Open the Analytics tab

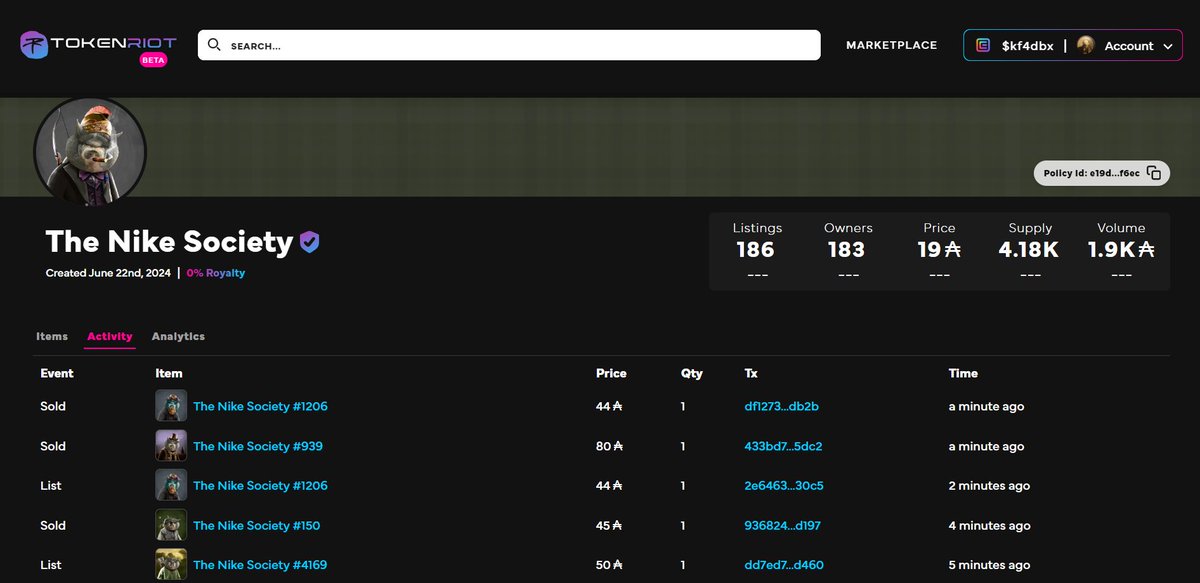(x=178, y=336)
